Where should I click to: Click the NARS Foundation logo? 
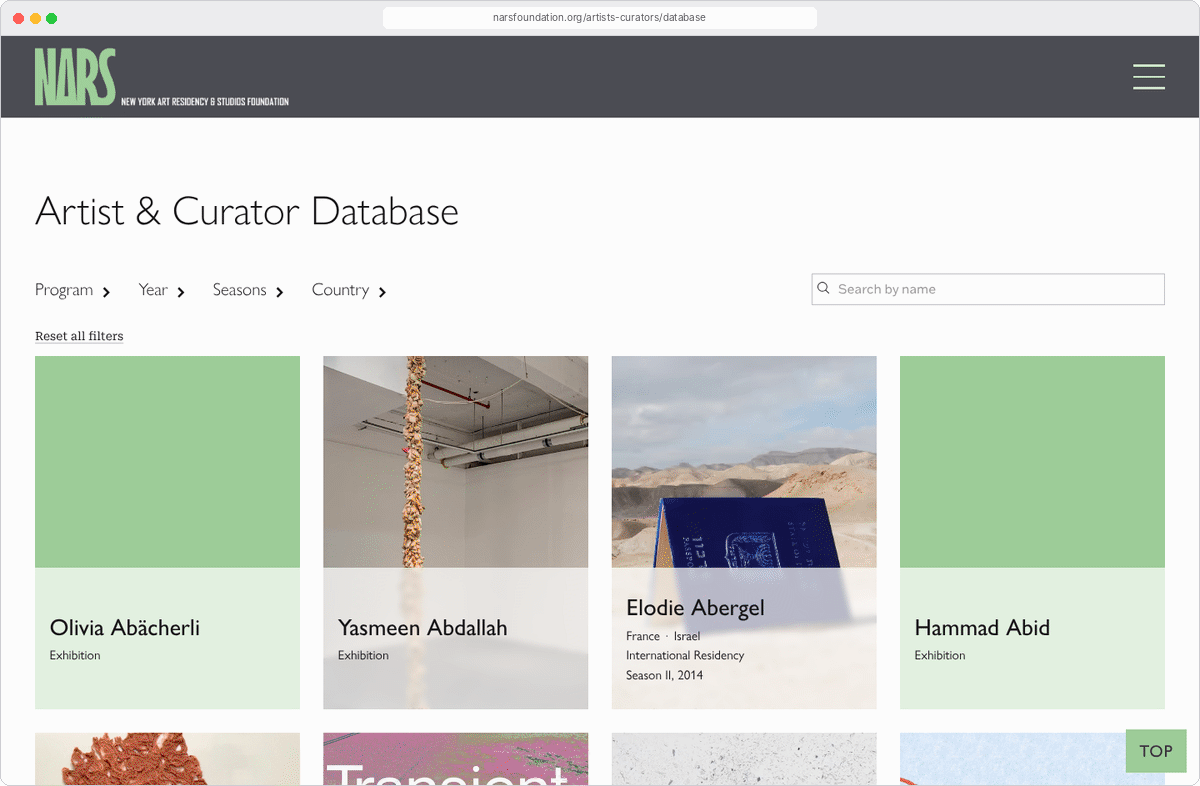pos(162,77)
